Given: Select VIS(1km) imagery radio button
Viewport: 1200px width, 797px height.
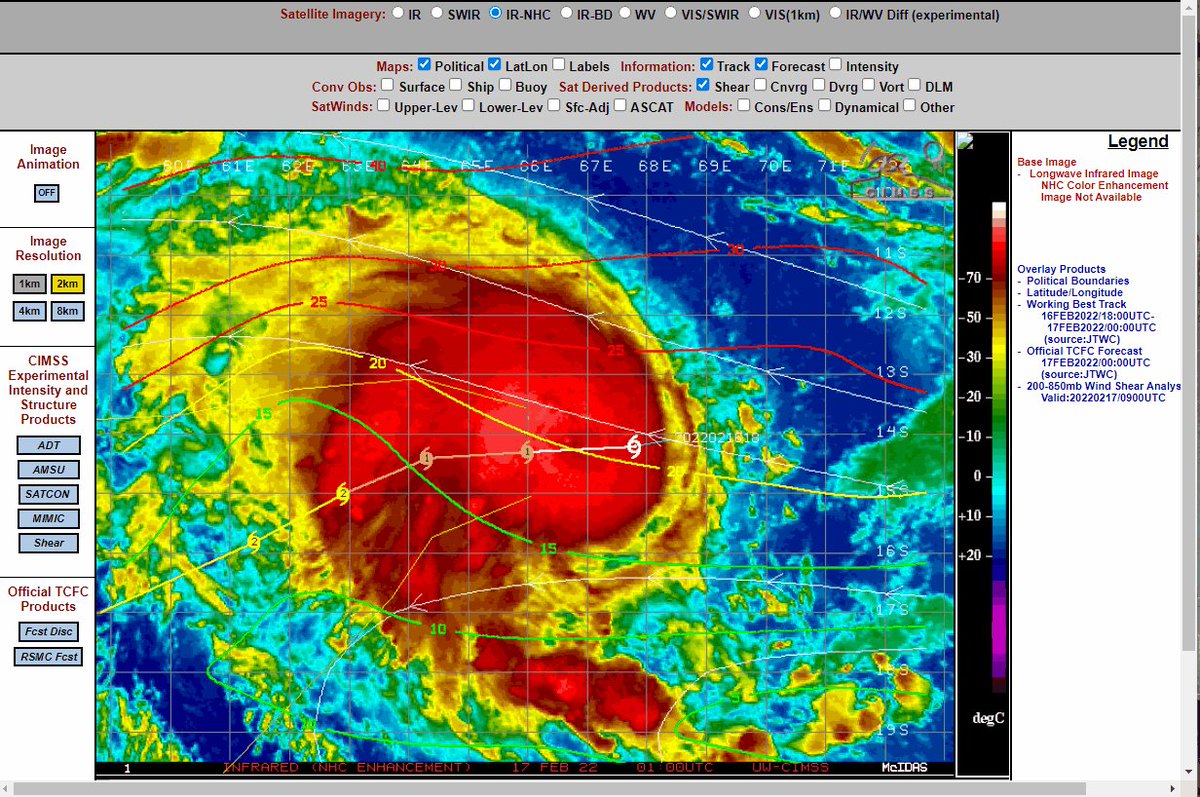Looking at the screenshot, I should (753, 14).
